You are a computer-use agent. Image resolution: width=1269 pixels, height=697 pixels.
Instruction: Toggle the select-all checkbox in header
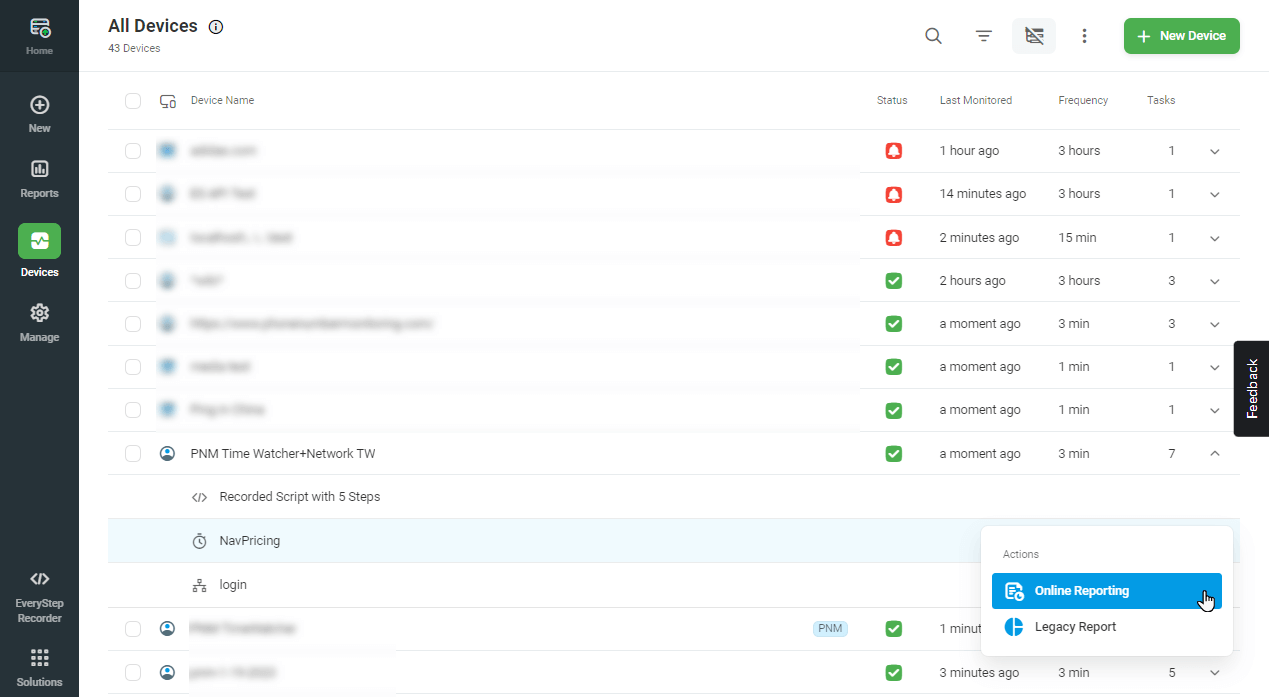pos(133,100)
